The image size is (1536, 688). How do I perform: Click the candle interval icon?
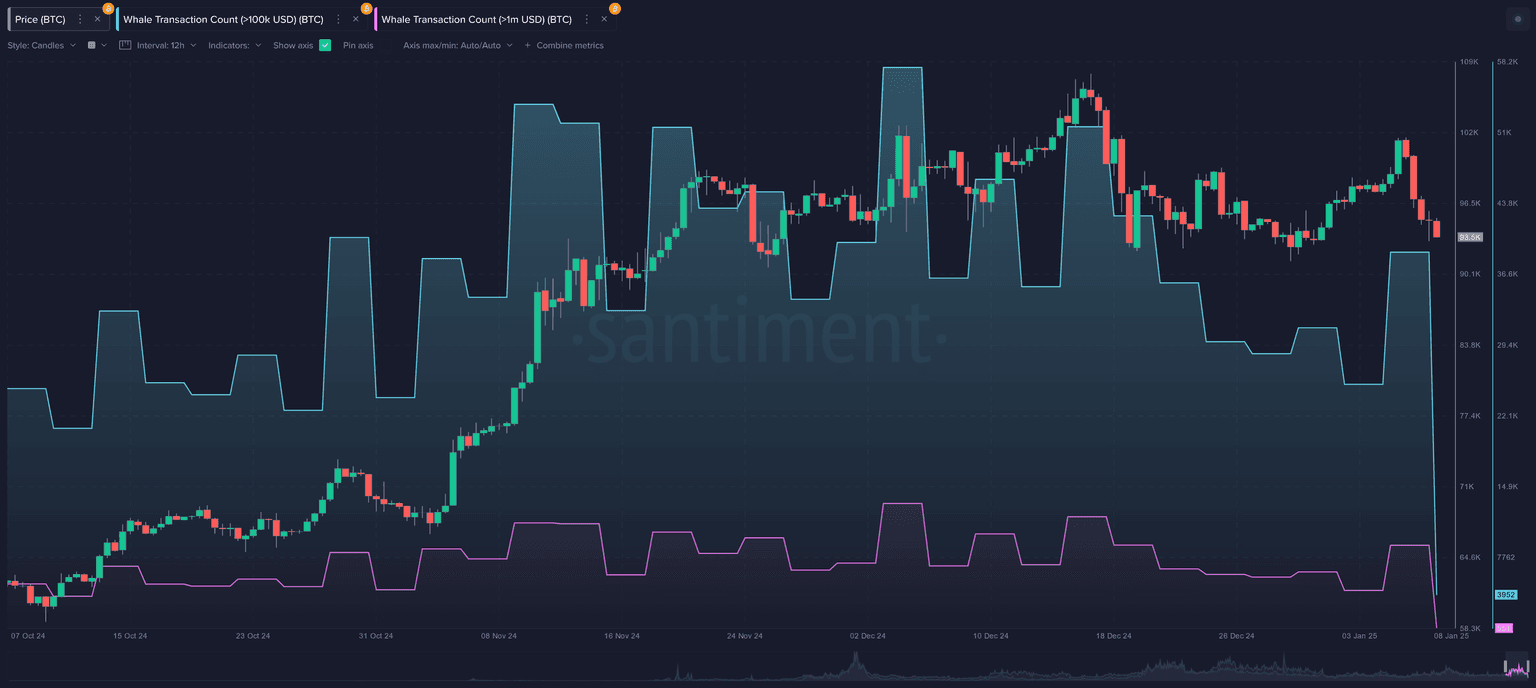(x=125, y=45)
